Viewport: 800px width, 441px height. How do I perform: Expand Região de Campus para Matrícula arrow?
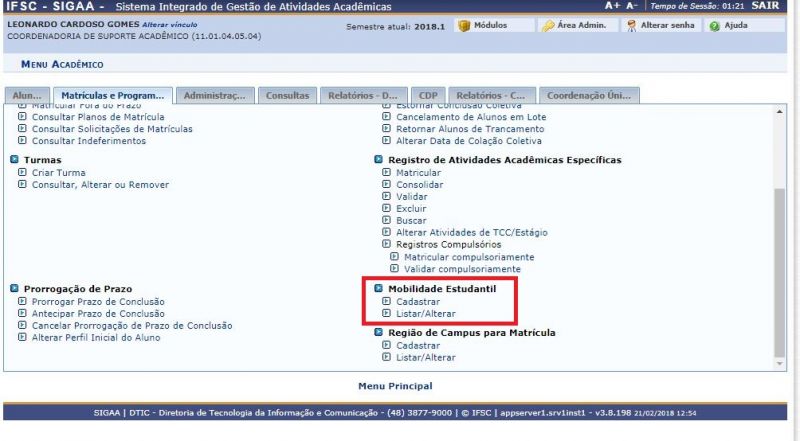pyautogui.click(x=379, y=333)
